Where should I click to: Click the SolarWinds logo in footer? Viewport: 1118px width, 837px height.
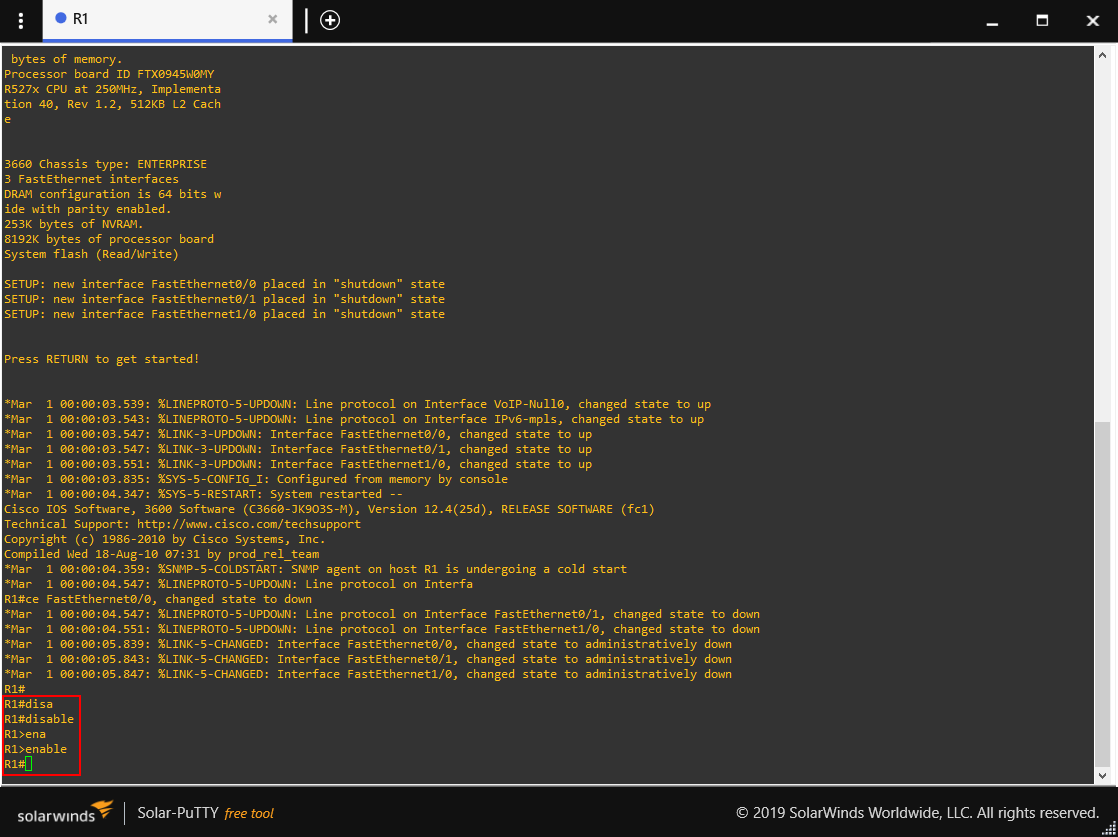coord(65,812)
